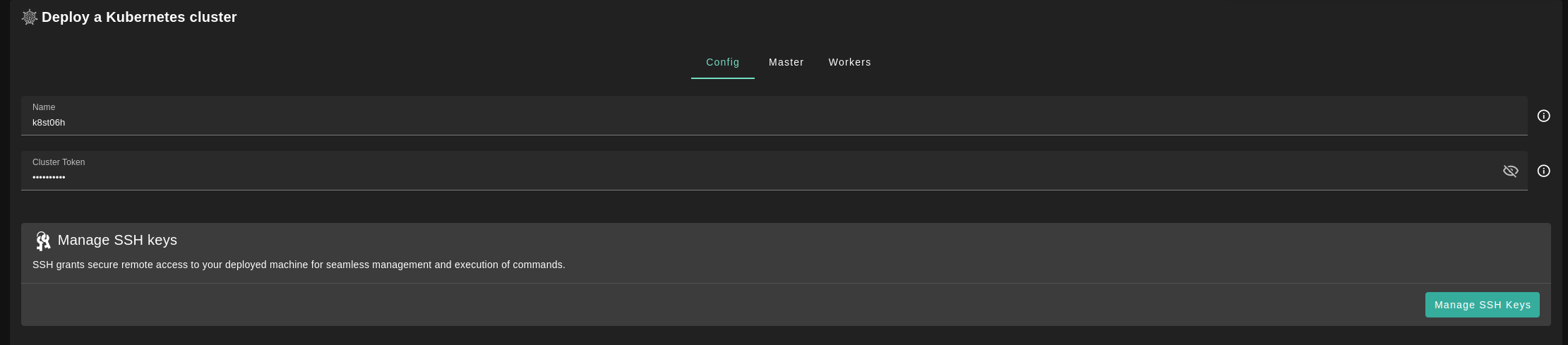Viewport: 1568px width, 345px height.
Task: Go to the Workers tab
Action: pos(849,62)
